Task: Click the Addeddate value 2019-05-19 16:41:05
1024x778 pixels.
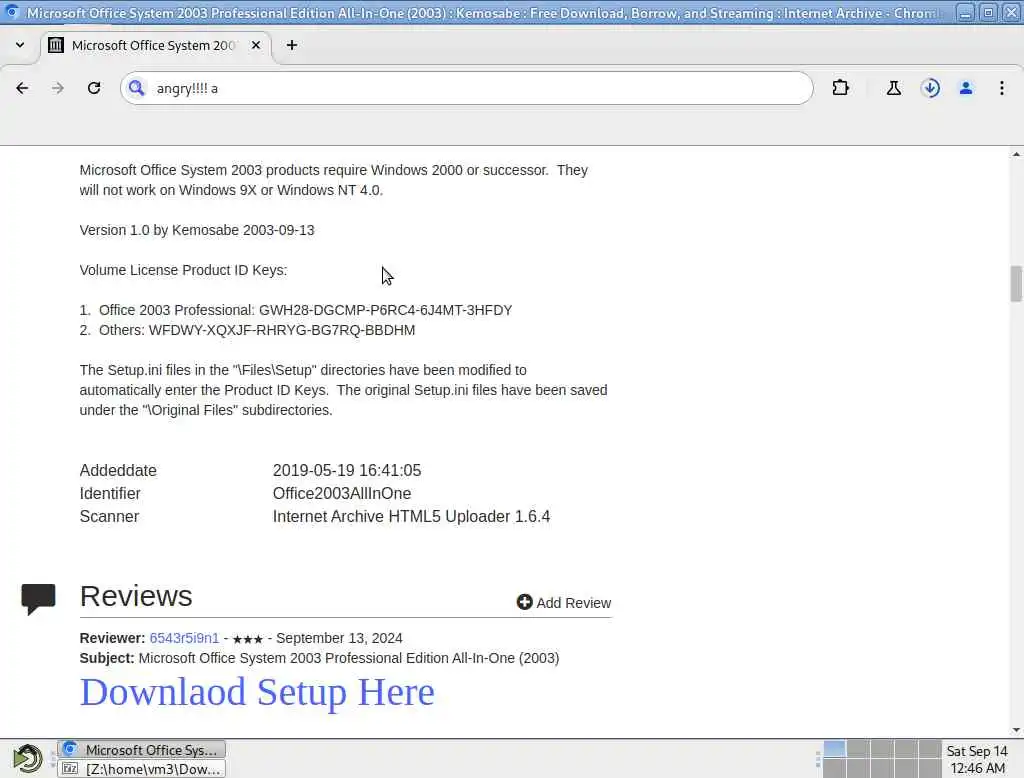Action: [x=347, y=470]
